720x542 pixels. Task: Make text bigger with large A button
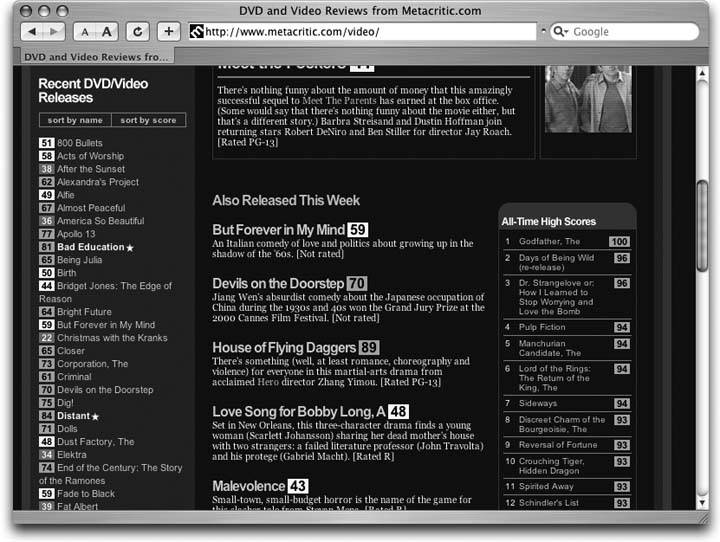[107, 32]
